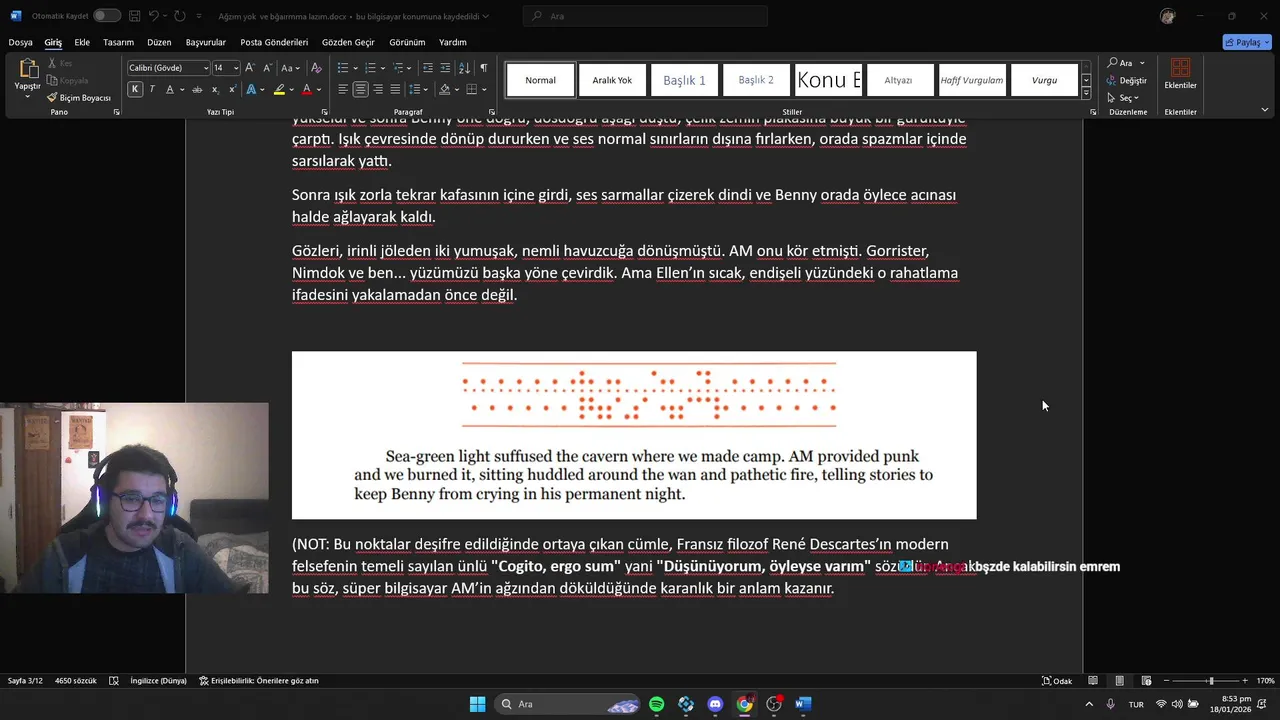Open Chrome from the taskbar
The image size is (1280, 720).
[x=744, y=704]
